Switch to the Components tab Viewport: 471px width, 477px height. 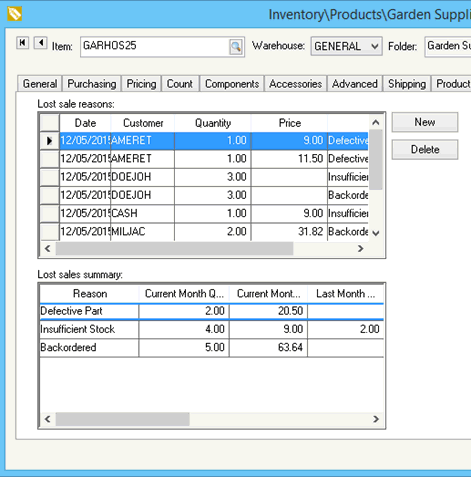[232, 84]
